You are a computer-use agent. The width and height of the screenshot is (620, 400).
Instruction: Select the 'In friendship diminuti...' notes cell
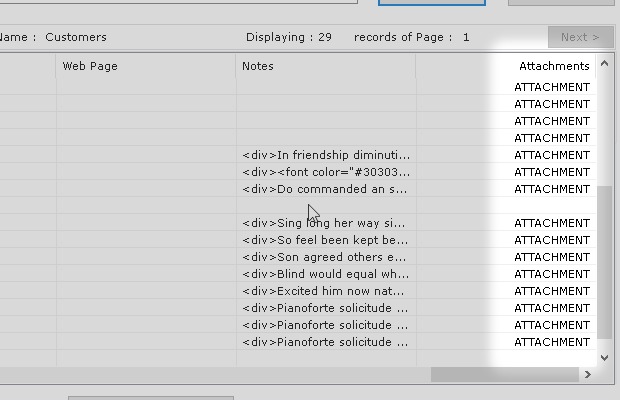(326, 155)
